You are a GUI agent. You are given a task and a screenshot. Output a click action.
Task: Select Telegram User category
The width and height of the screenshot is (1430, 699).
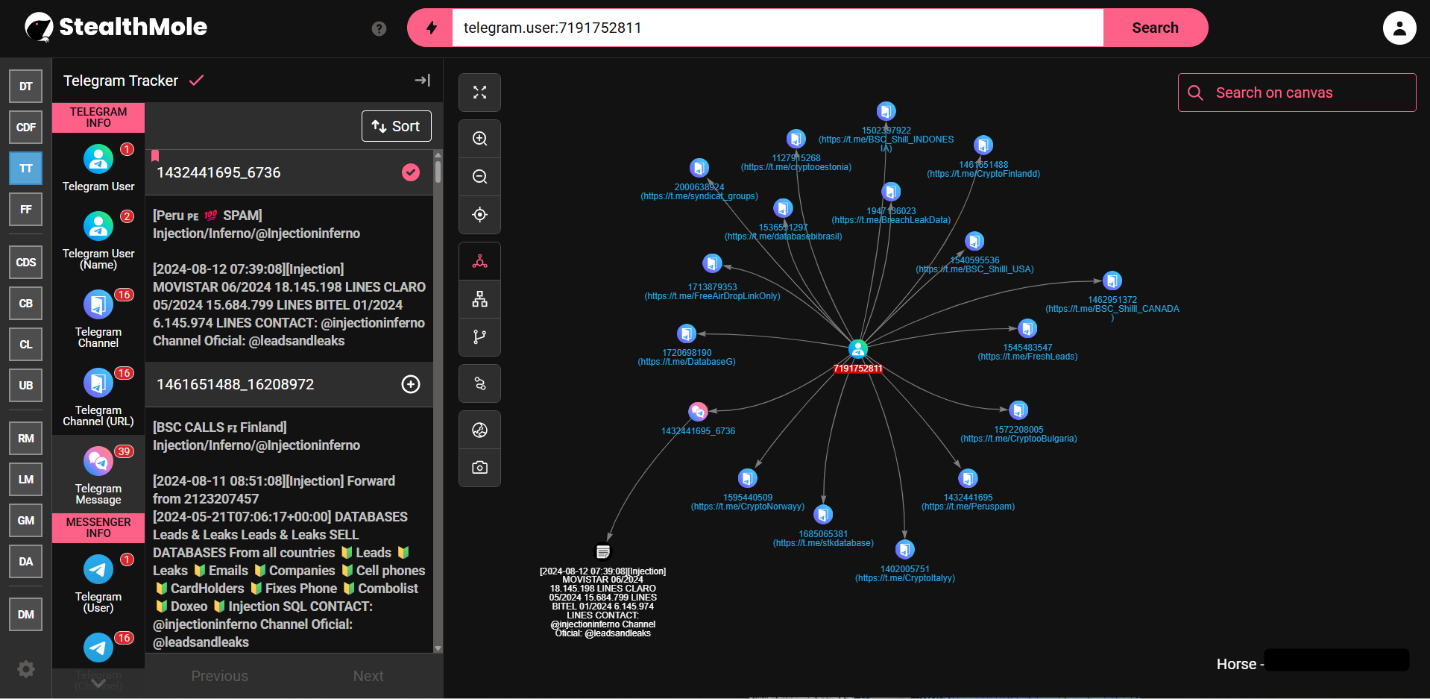tap(98, 168)
